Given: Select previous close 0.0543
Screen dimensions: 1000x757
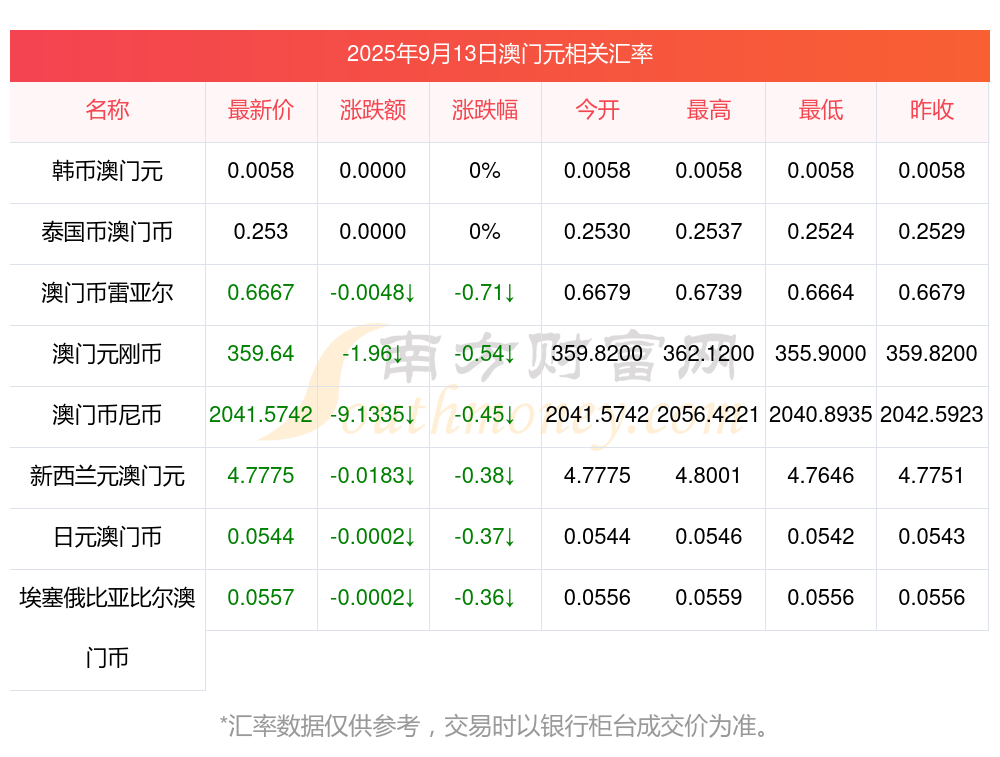Looking at the screenshot, I should (x=932, y=536).
